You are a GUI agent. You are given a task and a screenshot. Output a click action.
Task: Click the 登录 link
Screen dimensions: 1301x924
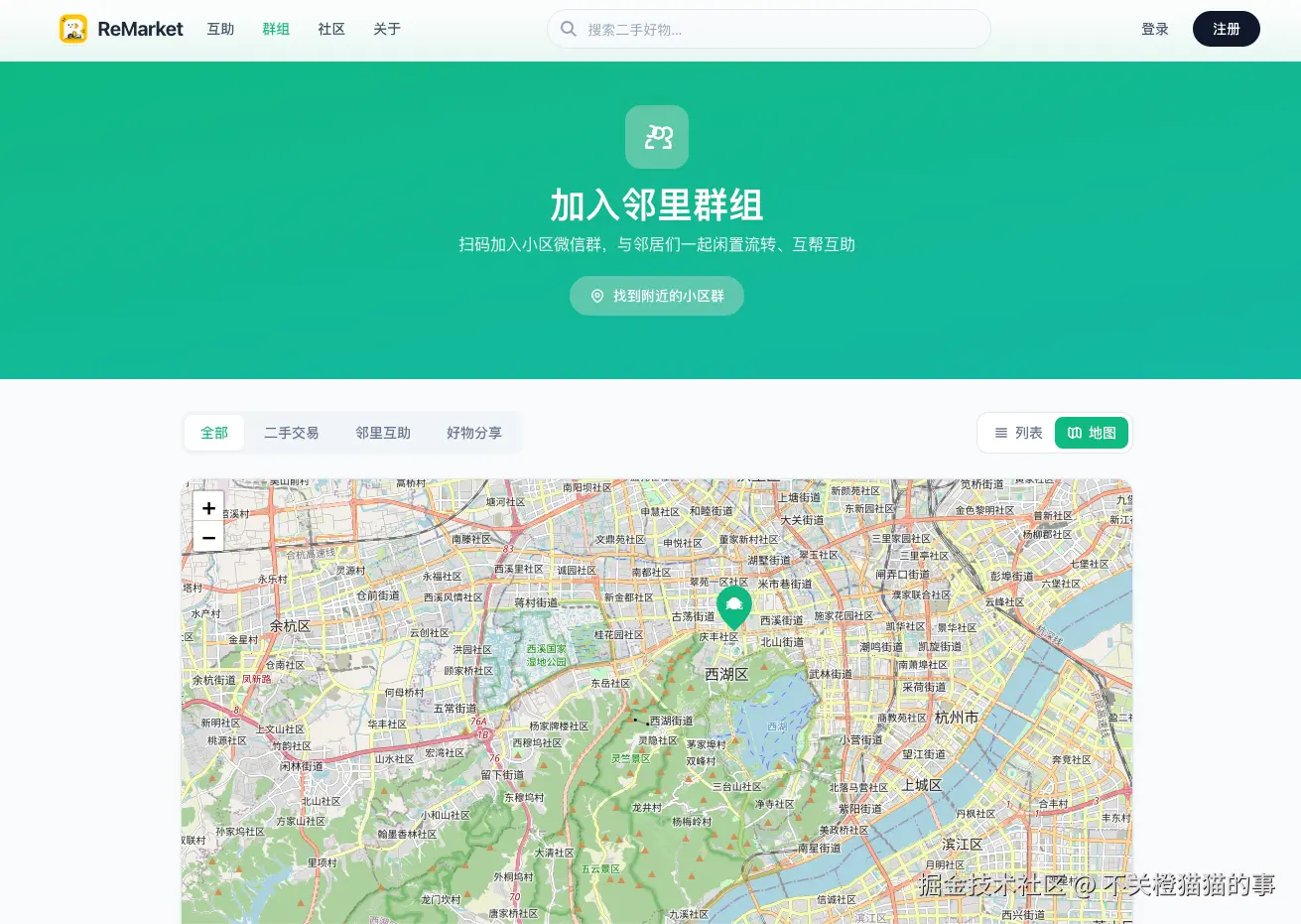coord(1155,29)
